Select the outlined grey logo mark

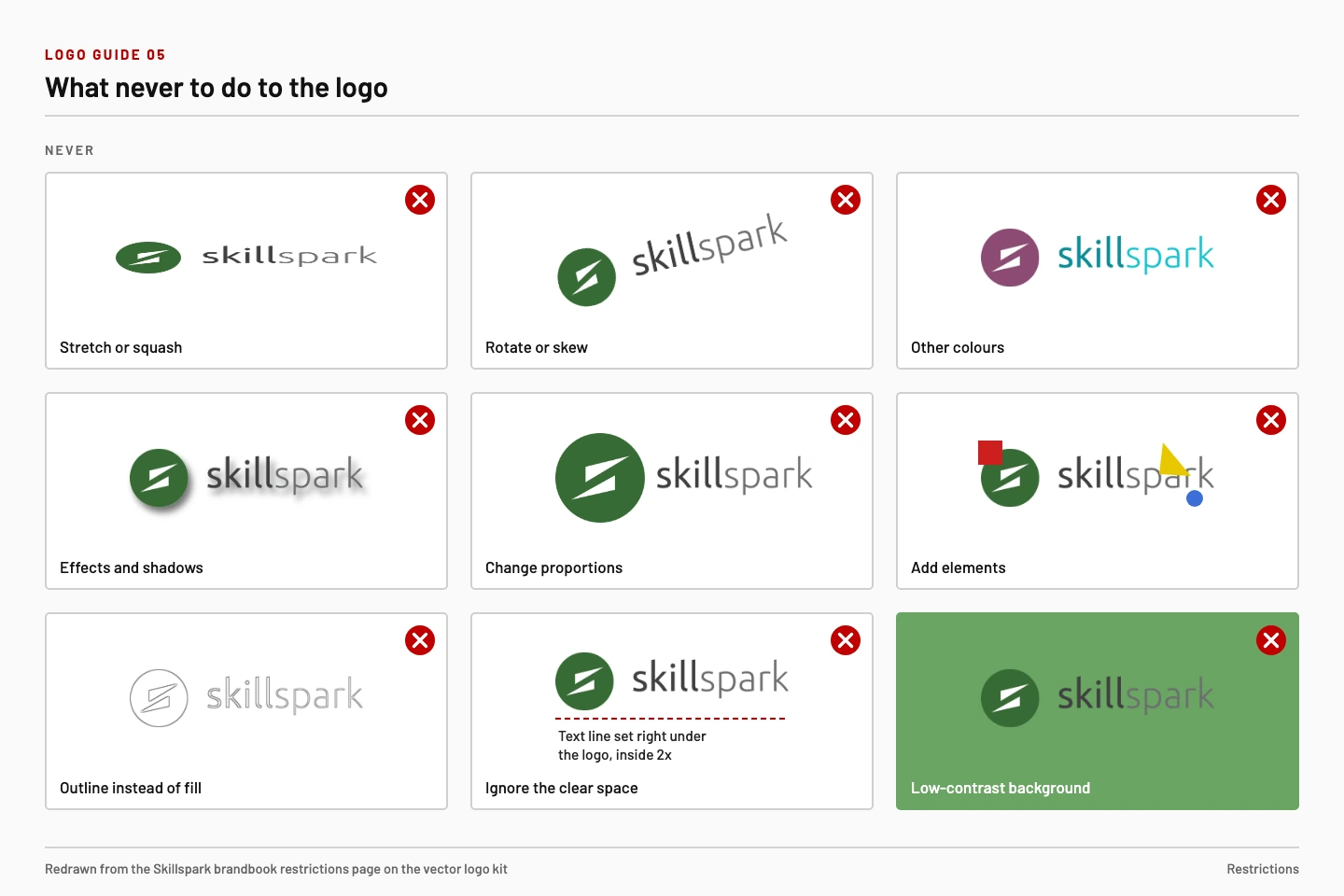click(159, 698)
